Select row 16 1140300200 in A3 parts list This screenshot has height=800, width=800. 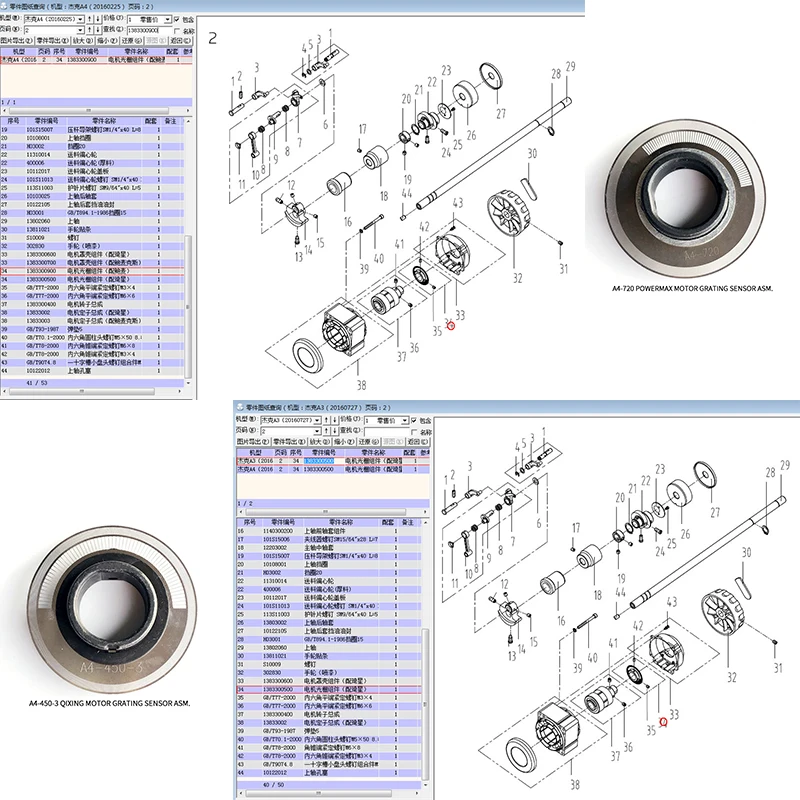(x=329, y=531)
